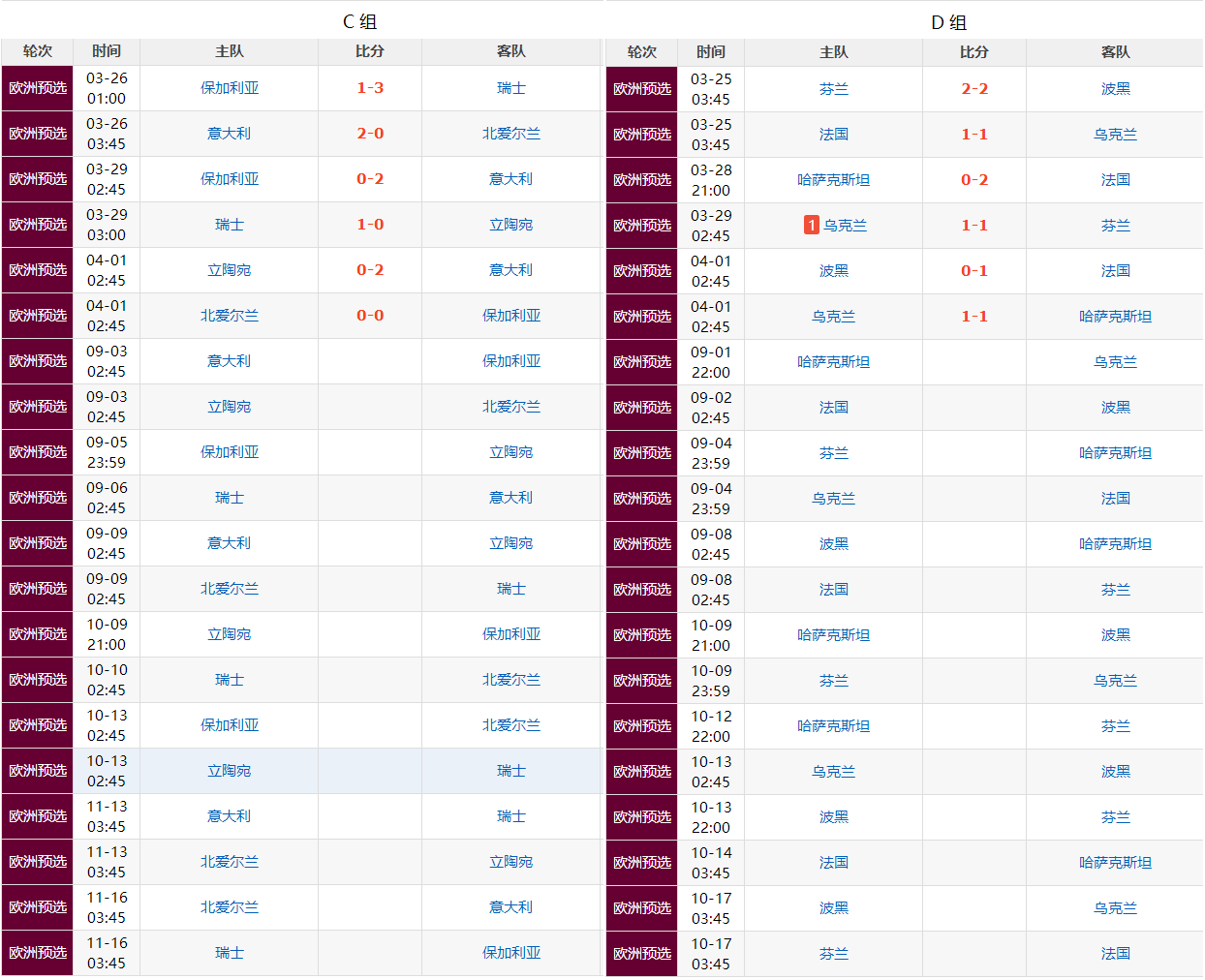Click the 比分 column header in Group D
The width and height of the screenshot is (1205, 980).
pos(974,52)
